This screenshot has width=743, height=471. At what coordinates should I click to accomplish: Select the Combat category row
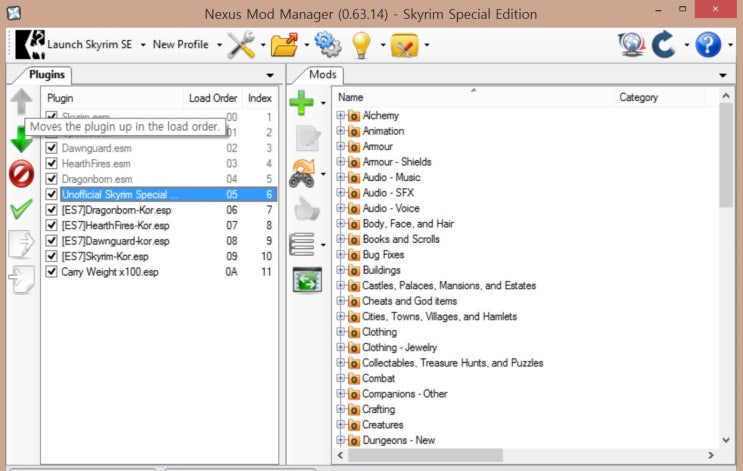(378, 378)
